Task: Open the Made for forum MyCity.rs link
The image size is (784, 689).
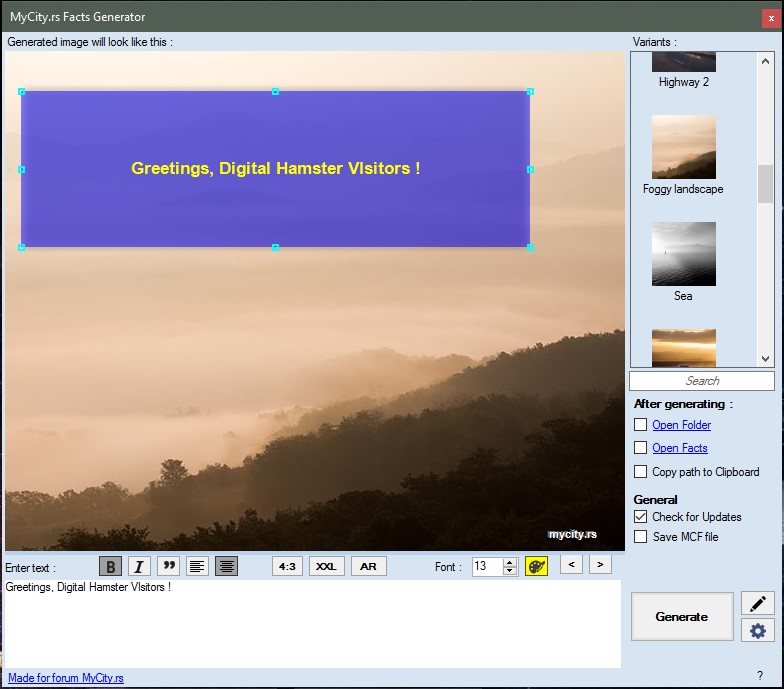Action: click(x=66, y=678)
